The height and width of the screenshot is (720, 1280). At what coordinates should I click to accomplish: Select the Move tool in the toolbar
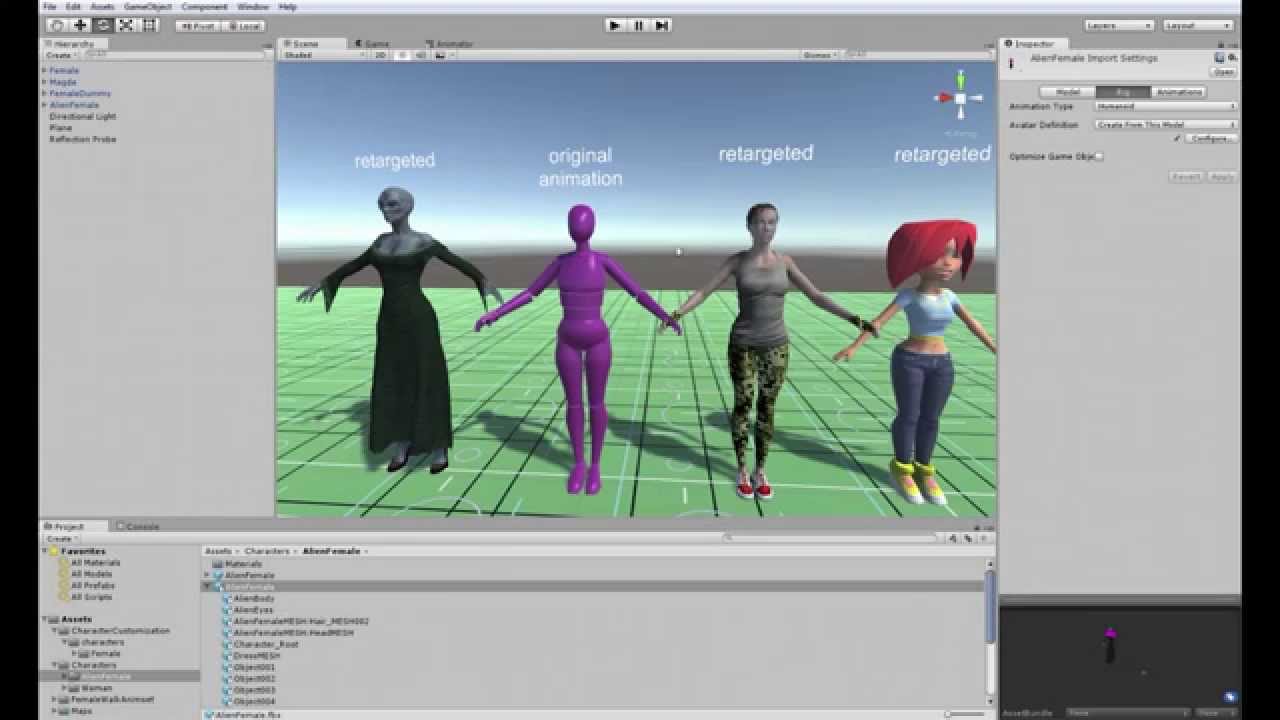(x=80, y=25)
